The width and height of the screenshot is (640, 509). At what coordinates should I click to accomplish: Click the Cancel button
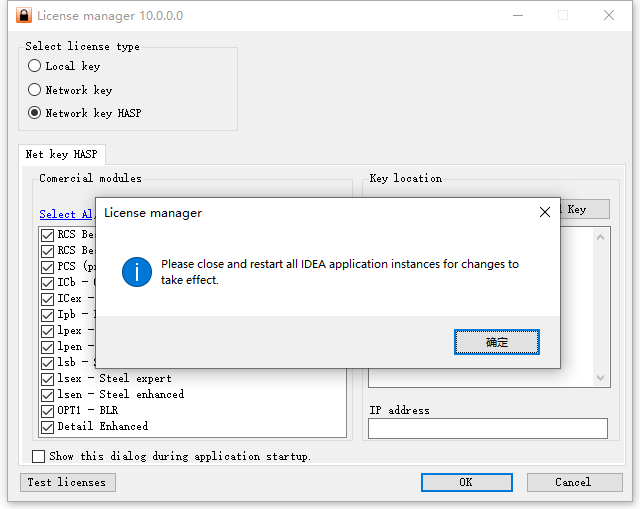point(575,482)
